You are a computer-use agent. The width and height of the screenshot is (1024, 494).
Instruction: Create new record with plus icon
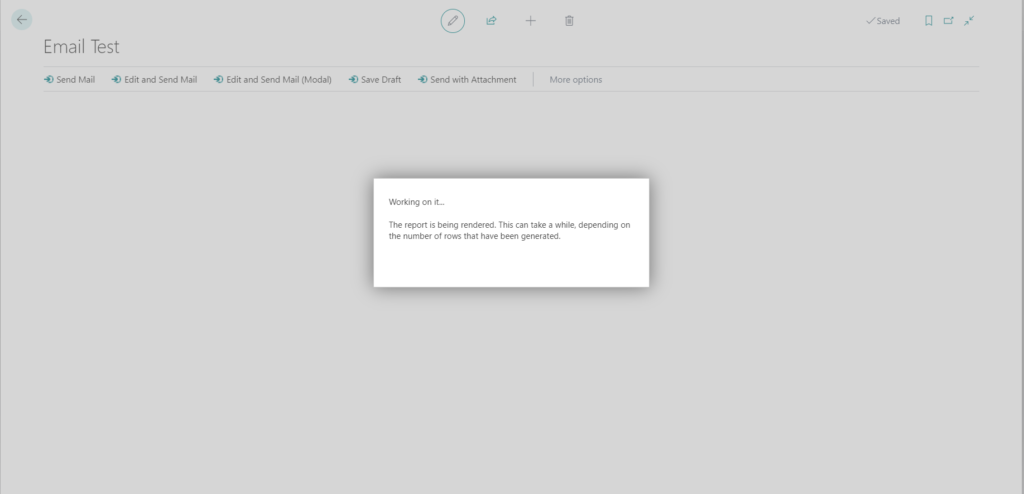530,21
